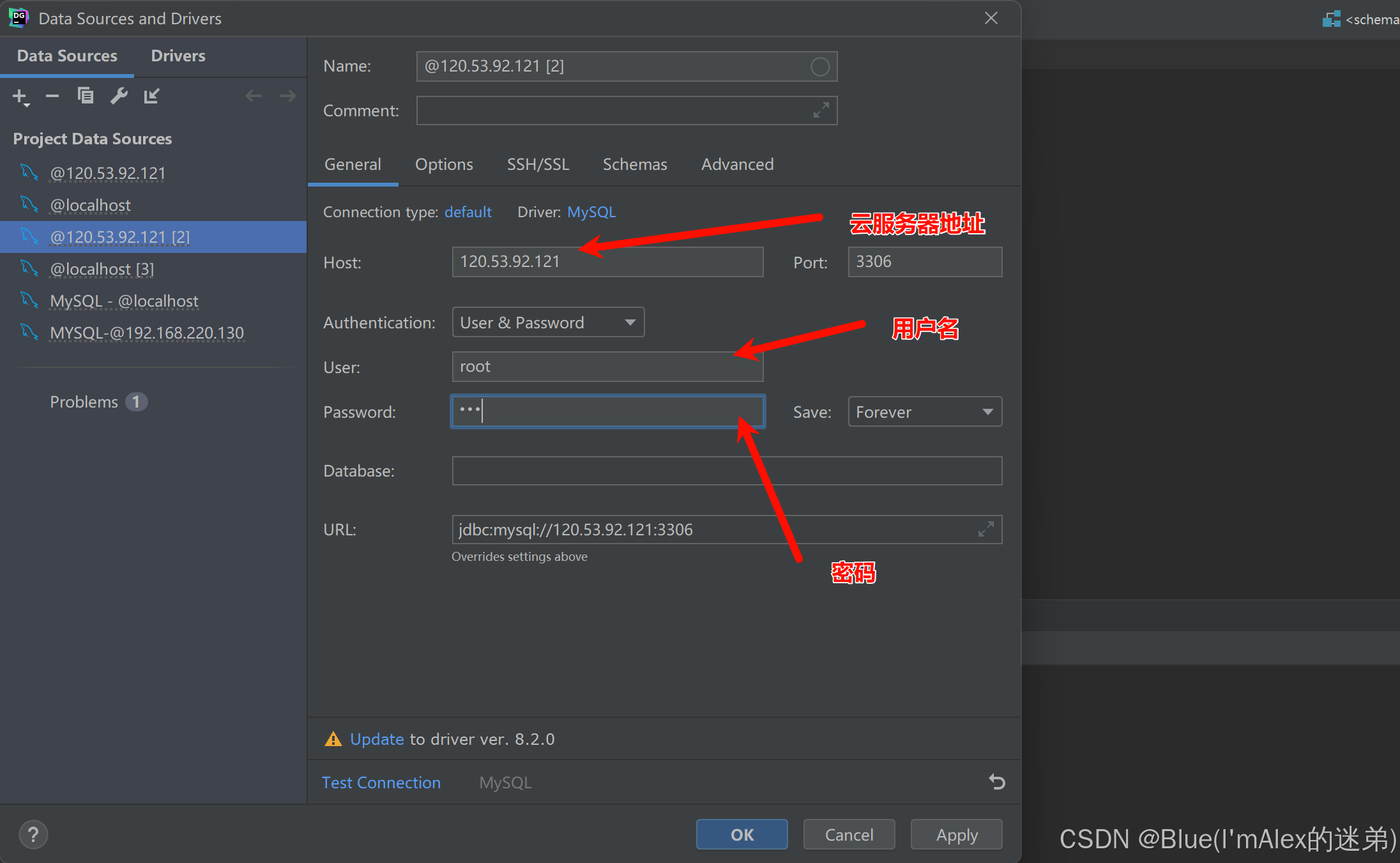This screenshot has width=1400, height=863.
Task: Click the forward navigation arrow
Action: 288,96
